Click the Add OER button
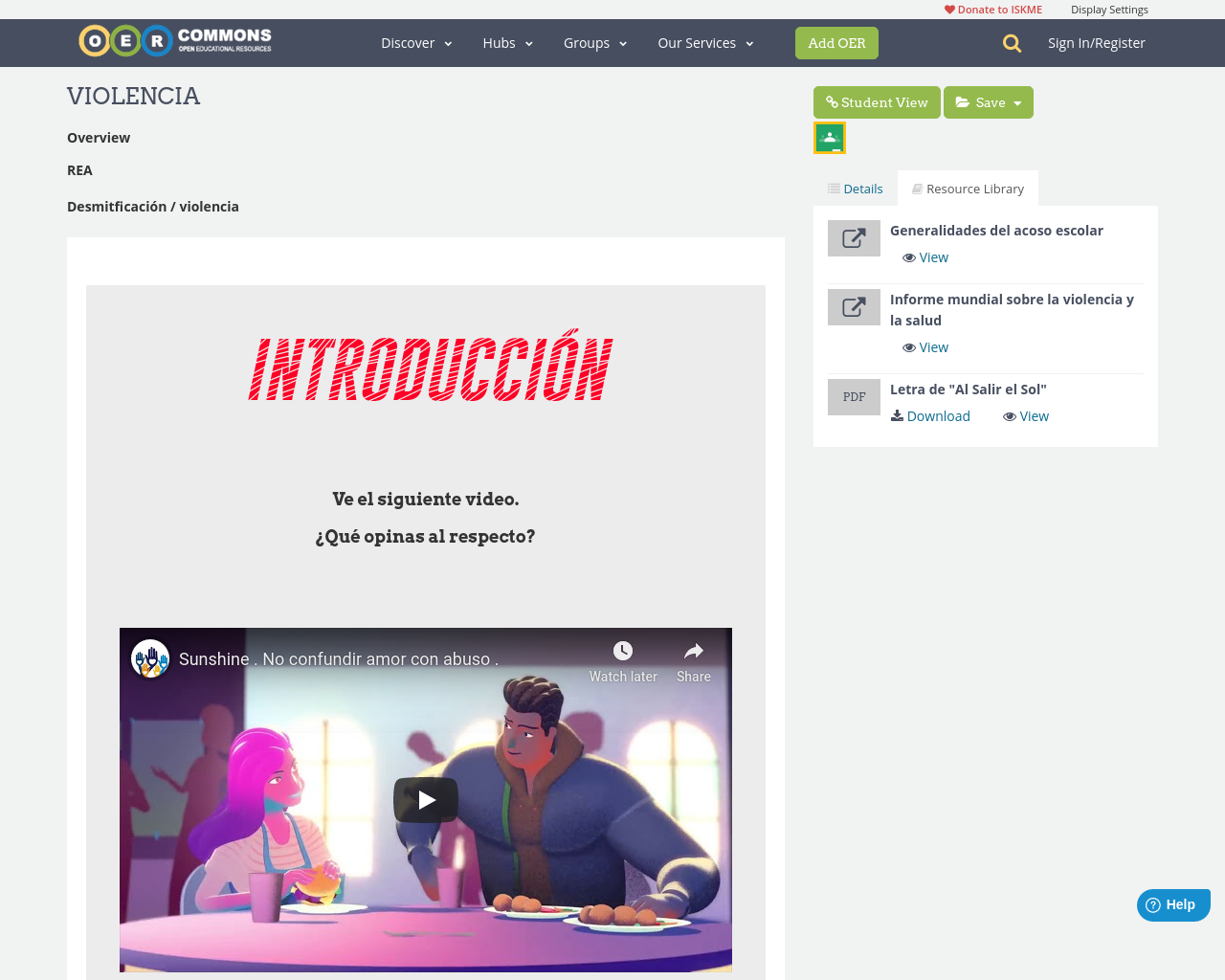The width and height of the screenshot is (1225, 980). 836,42
